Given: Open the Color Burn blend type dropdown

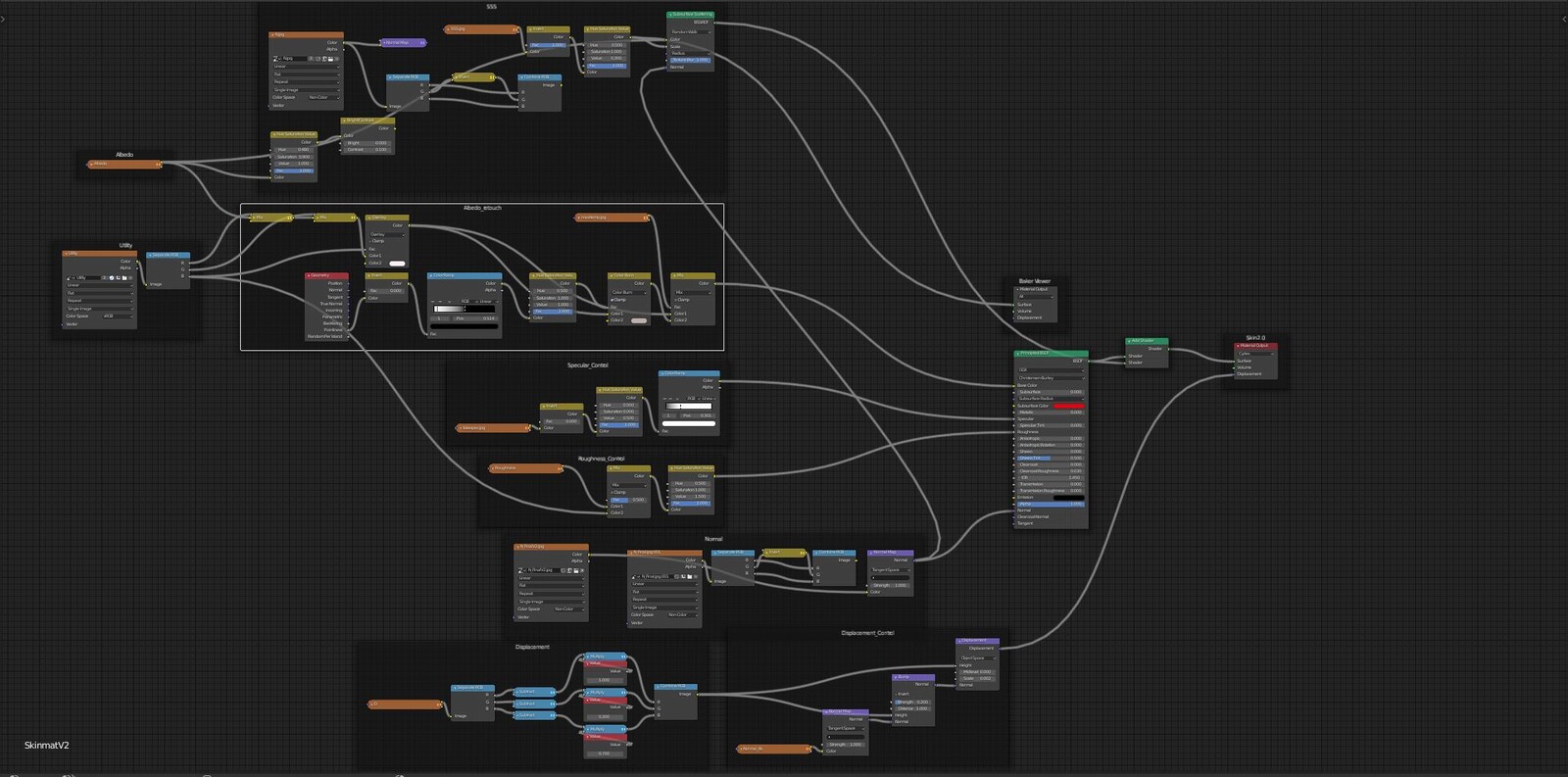Looking at the screenshot, I should 629,292.
